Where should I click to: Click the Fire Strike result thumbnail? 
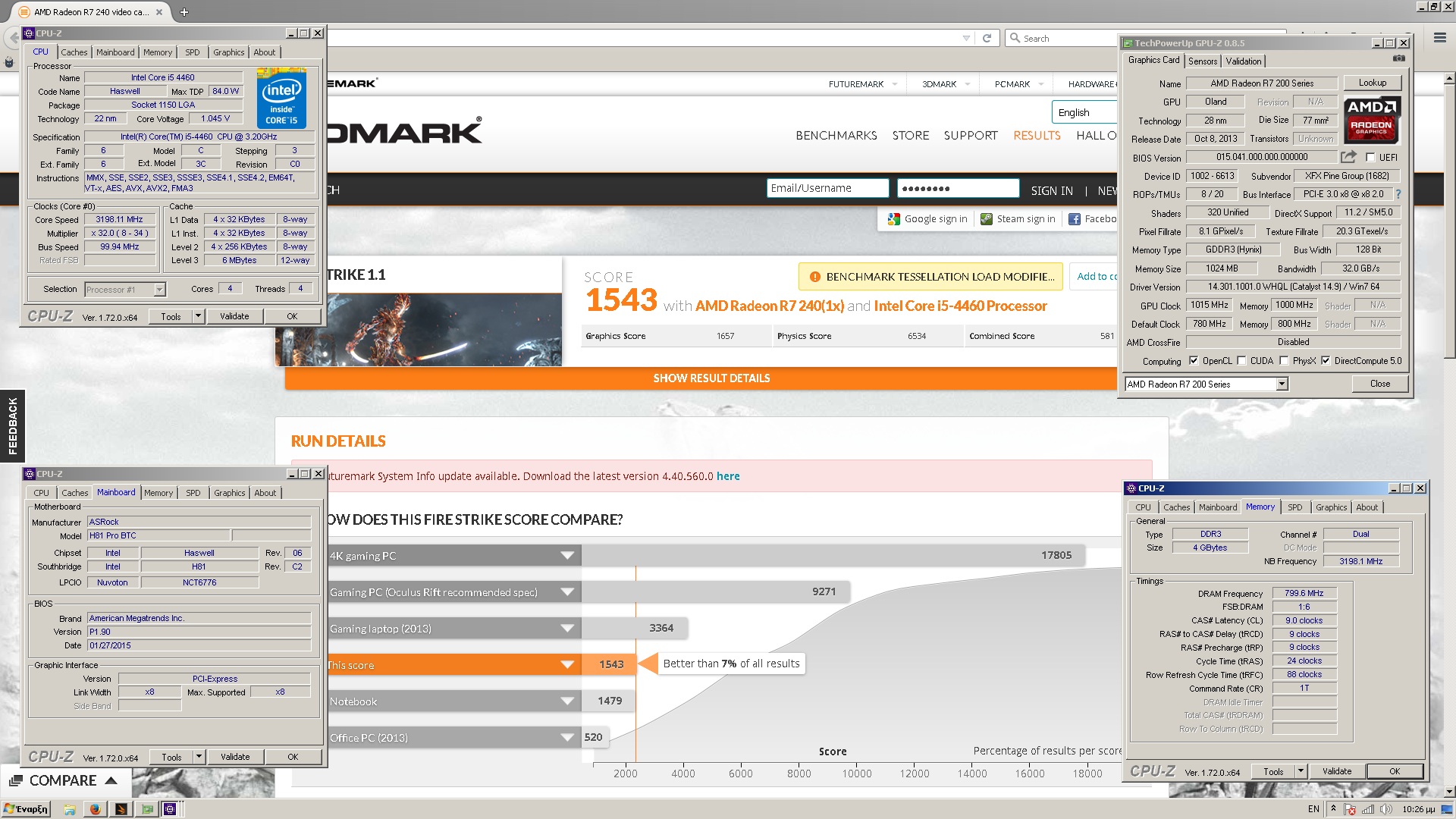click(x=419, y=329)
